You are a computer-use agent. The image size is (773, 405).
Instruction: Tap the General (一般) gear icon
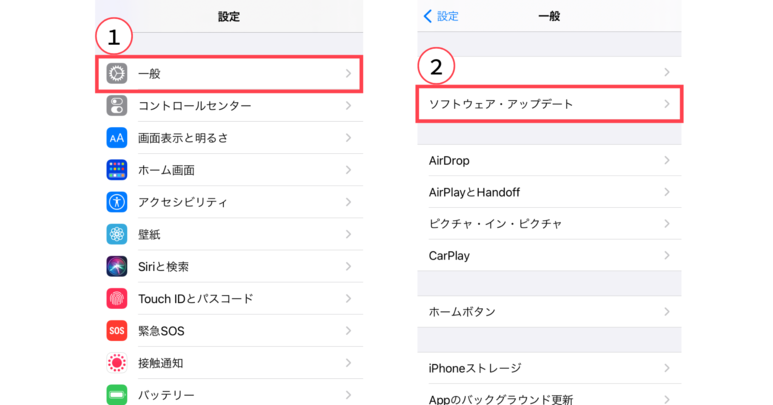(x=117, y=73)
